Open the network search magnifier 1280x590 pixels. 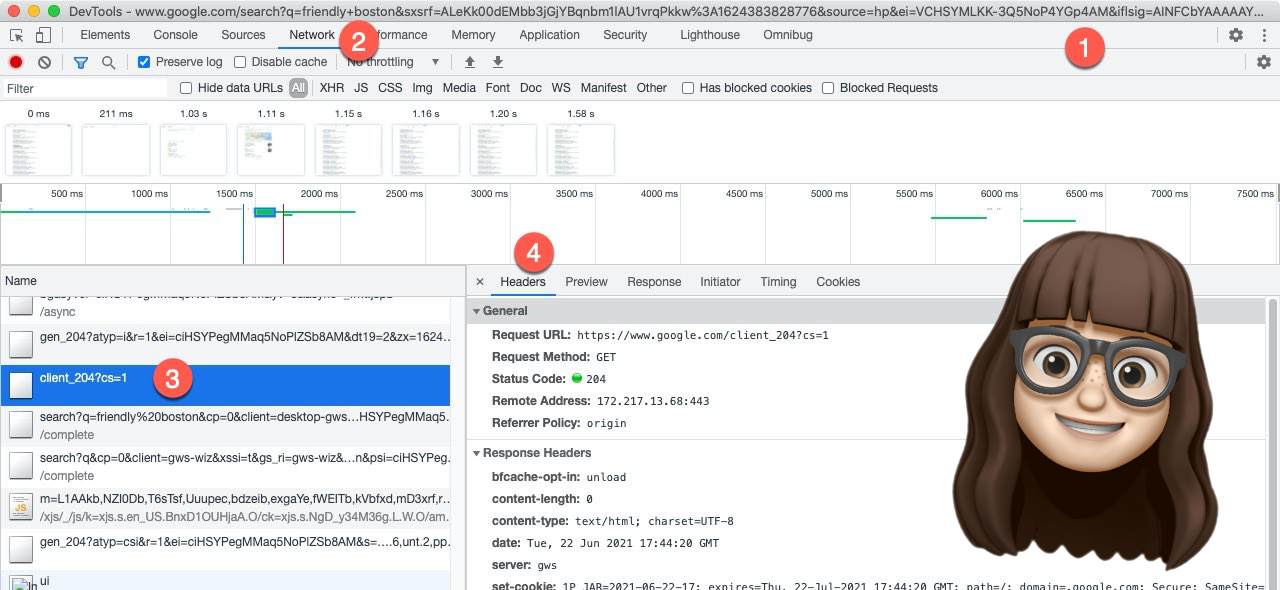(x=108, y=62)
